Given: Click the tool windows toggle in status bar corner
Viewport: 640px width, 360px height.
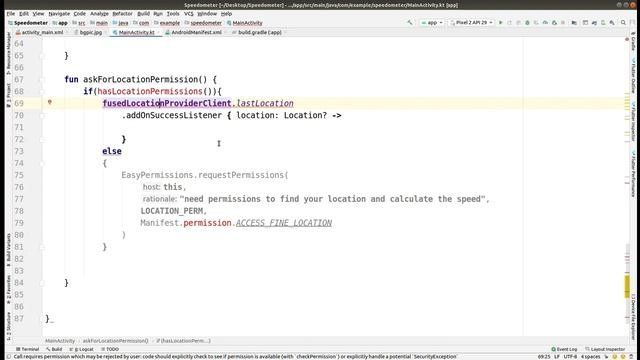Looking at the screenshot, I should pos(9,356).
